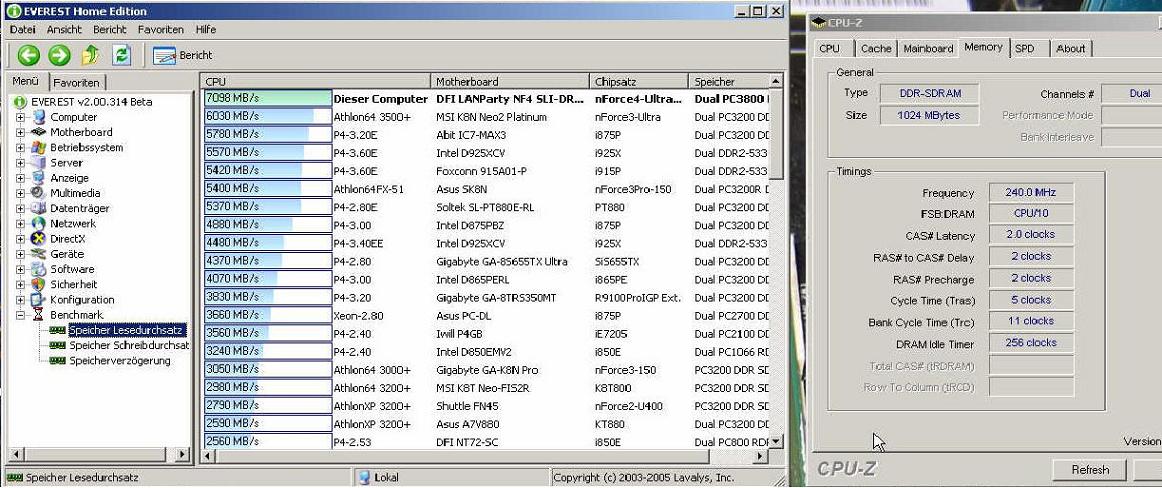The height and width of the screenshot is (488, 1162).
Task: Click the Speicherverzögerung memory chip icon
Action: pyautogui.click(x=58, y=361)
